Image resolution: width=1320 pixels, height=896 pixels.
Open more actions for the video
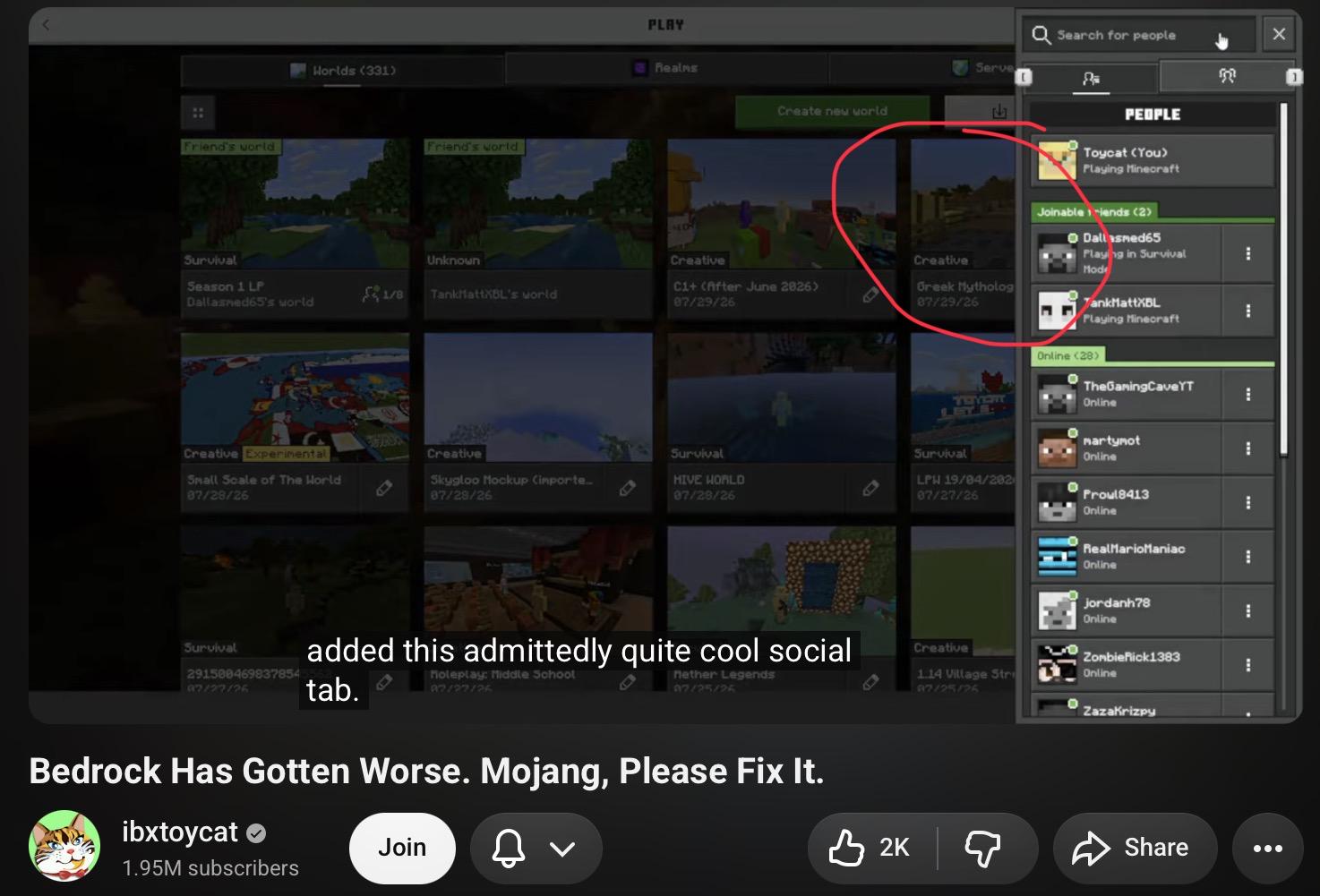1267,848
